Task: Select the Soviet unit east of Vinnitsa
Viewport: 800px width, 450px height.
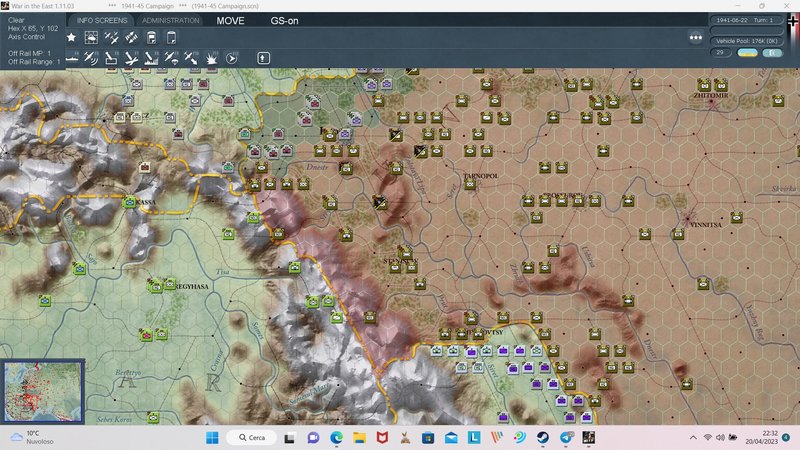Action: point(736,218)
